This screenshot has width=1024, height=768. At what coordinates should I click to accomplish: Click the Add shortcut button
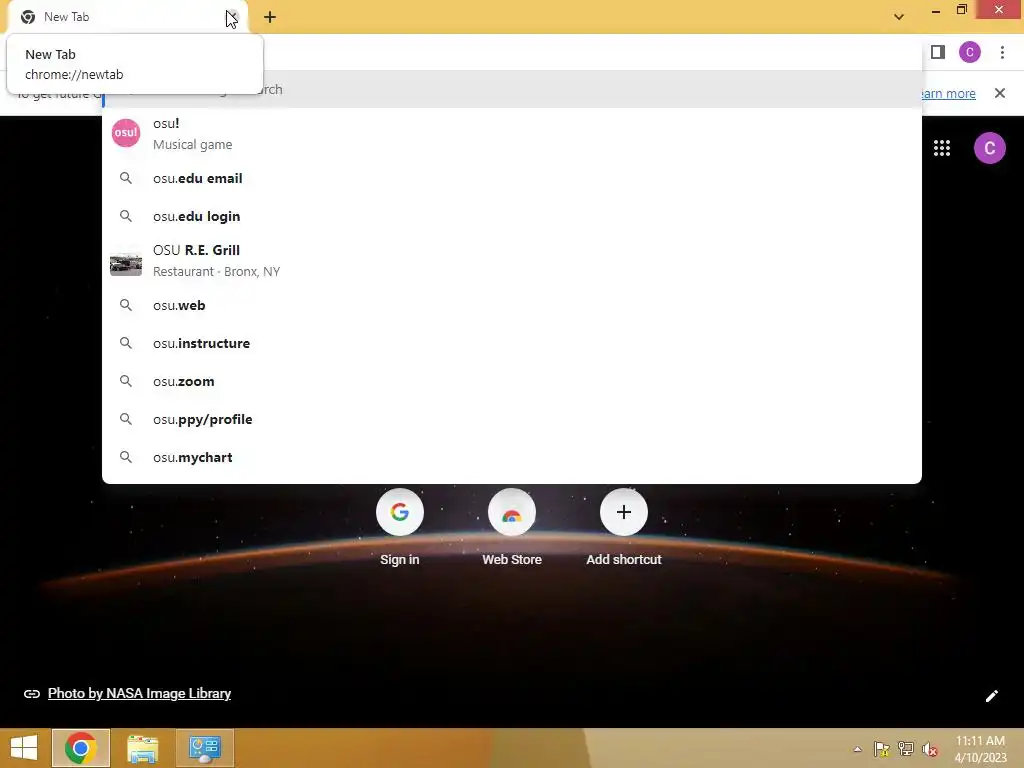[x=624, y=528]
